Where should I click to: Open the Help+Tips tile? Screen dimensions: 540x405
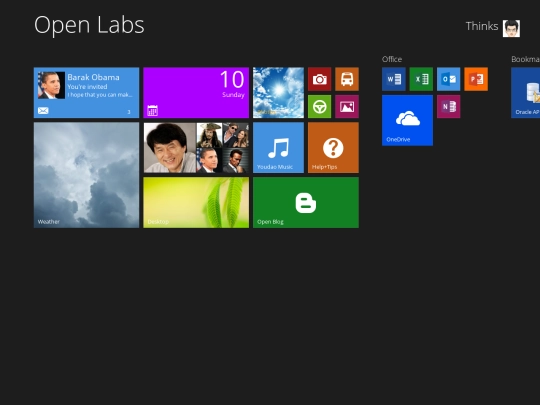pos(333,147)
